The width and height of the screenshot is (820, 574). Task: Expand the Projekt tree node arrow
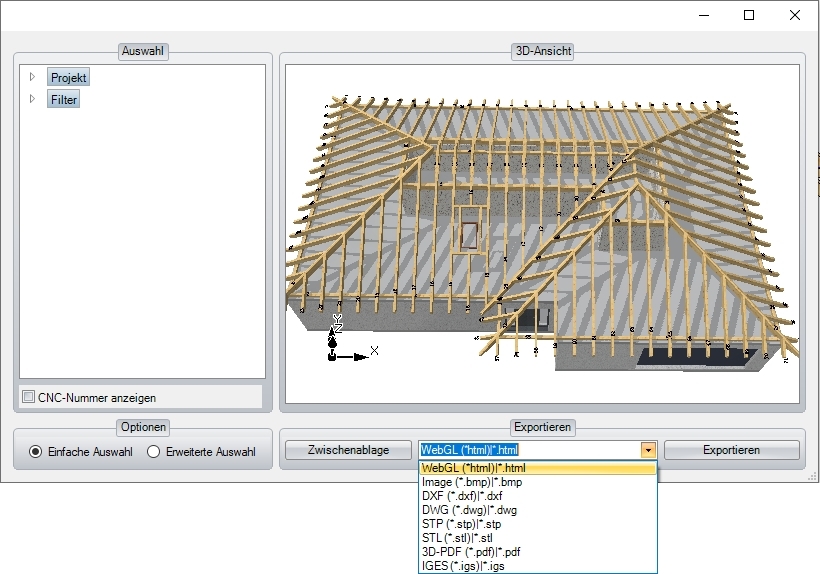coord(32,77)
